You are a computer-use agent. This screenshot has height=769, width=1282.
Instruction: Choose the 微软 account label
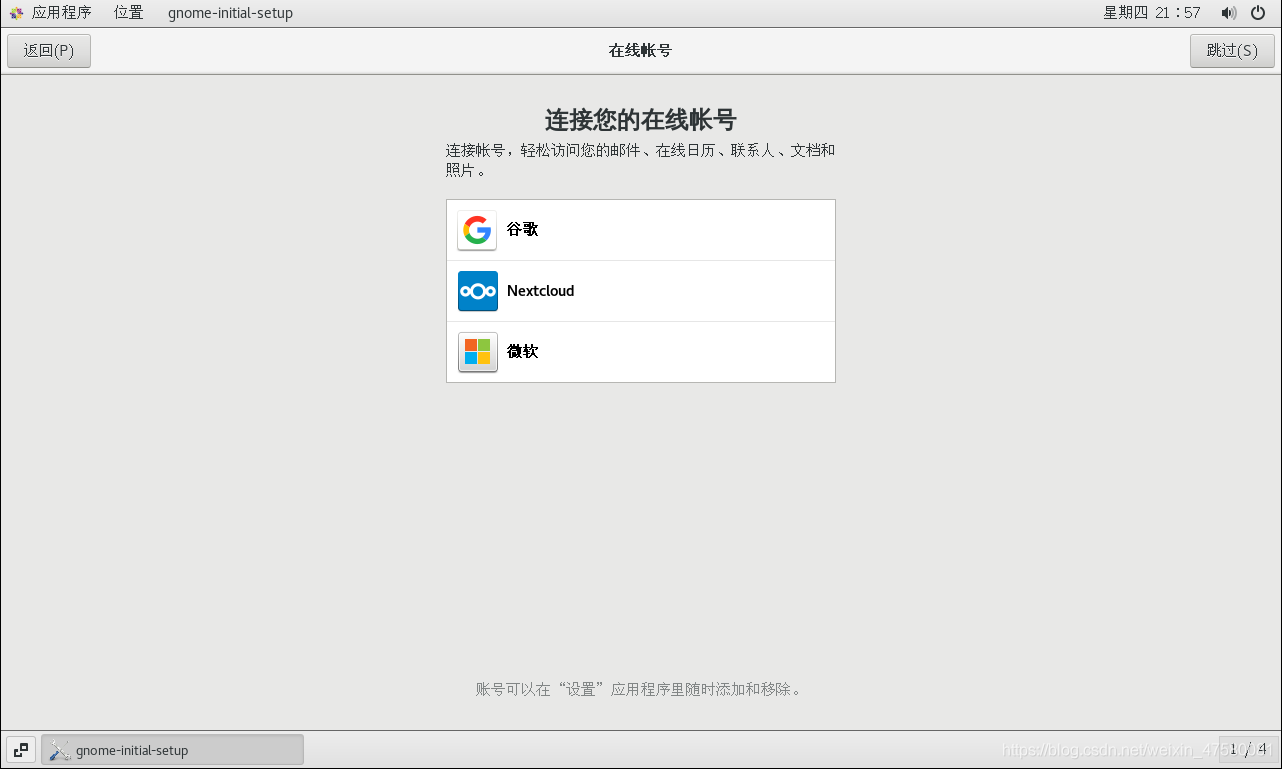pos(523,352)
